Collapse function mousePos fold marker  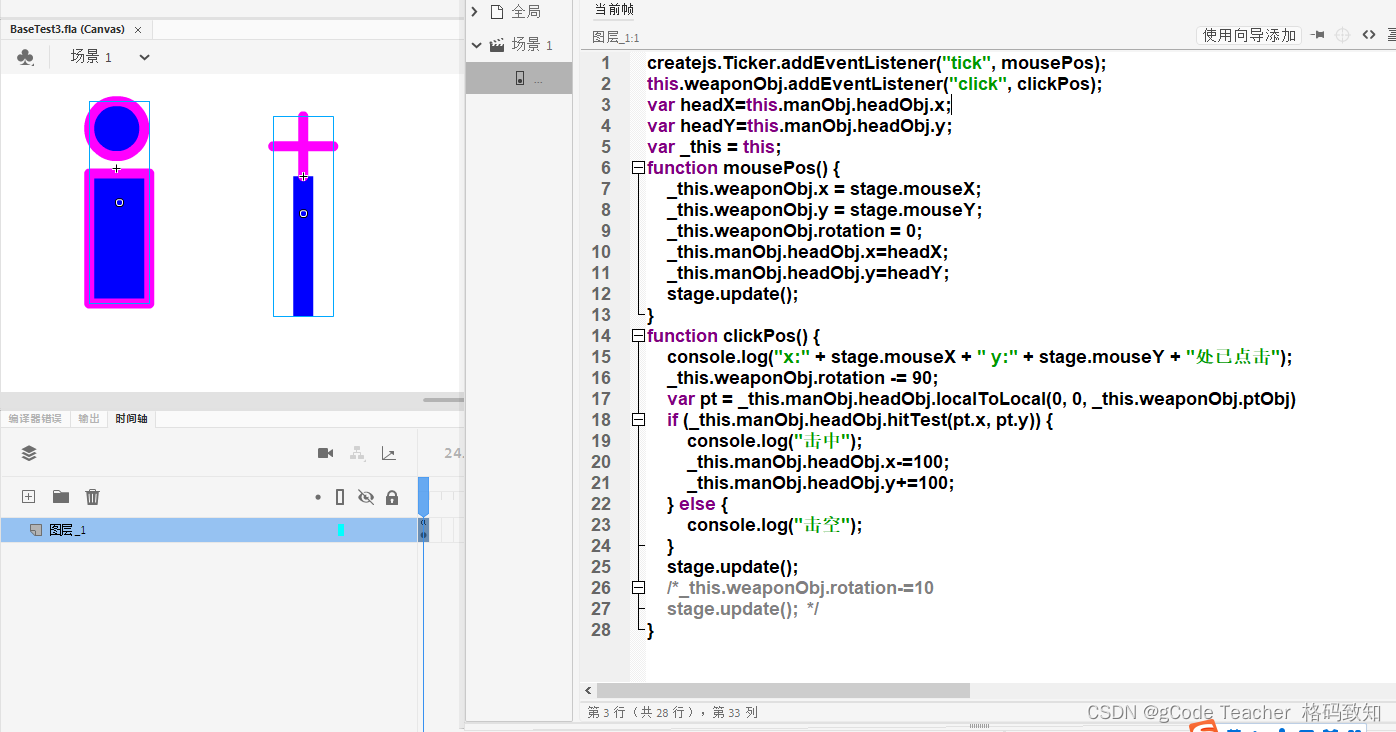click(638, 168)
